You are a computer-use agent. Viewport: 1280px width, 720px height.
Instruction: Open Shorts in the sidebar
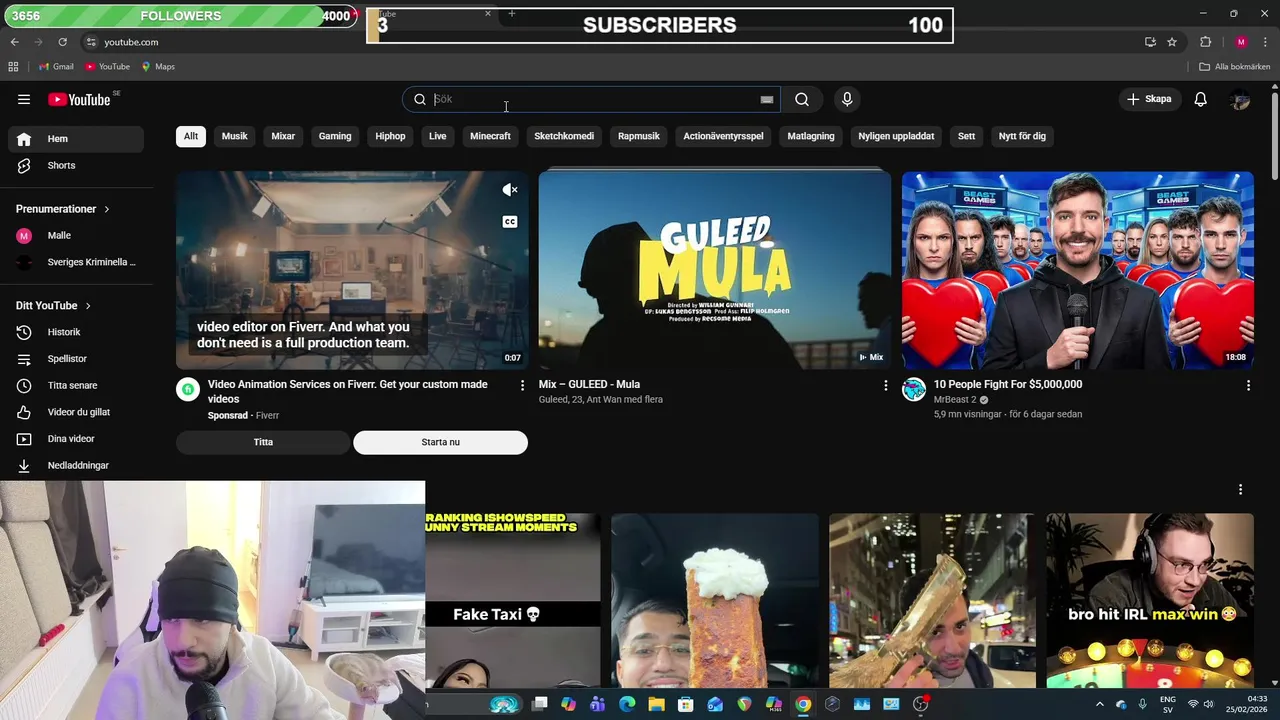coord(76,166)
